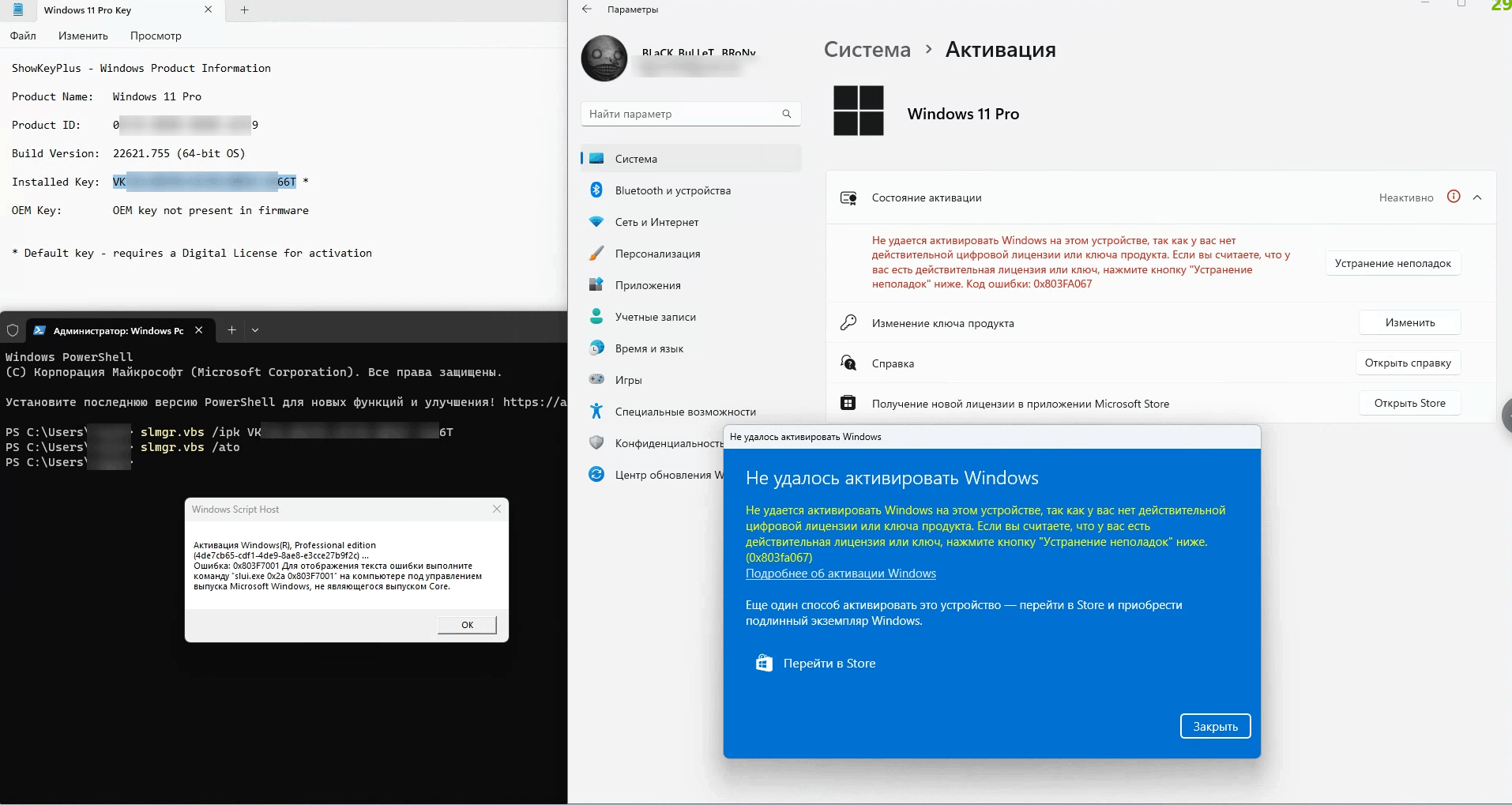Click OK in Windows Script Host dialog
Screen dimensions: 1512x805
point(467,625)
